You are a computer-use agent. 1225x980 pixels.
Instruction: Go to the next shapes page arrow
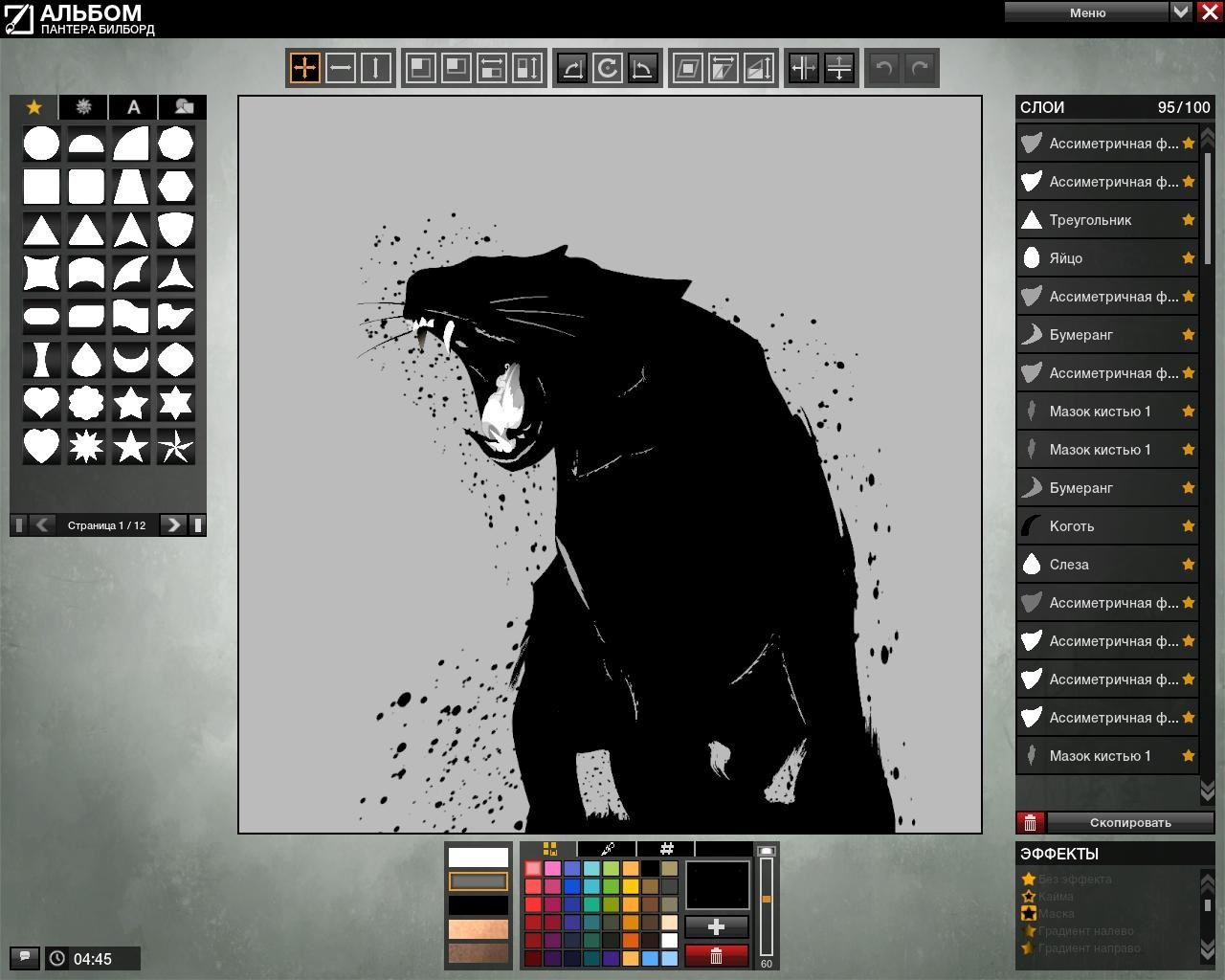point(172,524)
